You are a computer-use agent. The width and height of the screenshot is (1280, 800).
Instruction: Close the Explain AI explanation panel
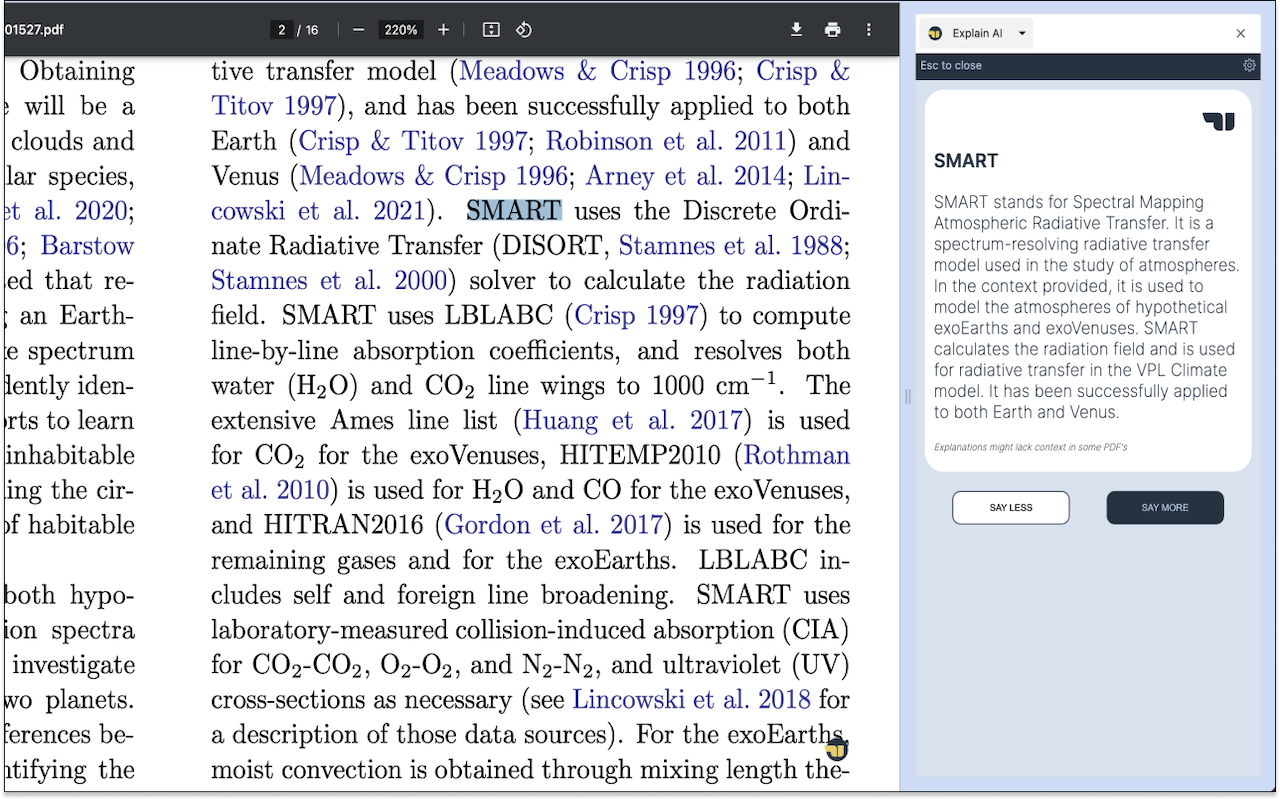[1240, 33]
